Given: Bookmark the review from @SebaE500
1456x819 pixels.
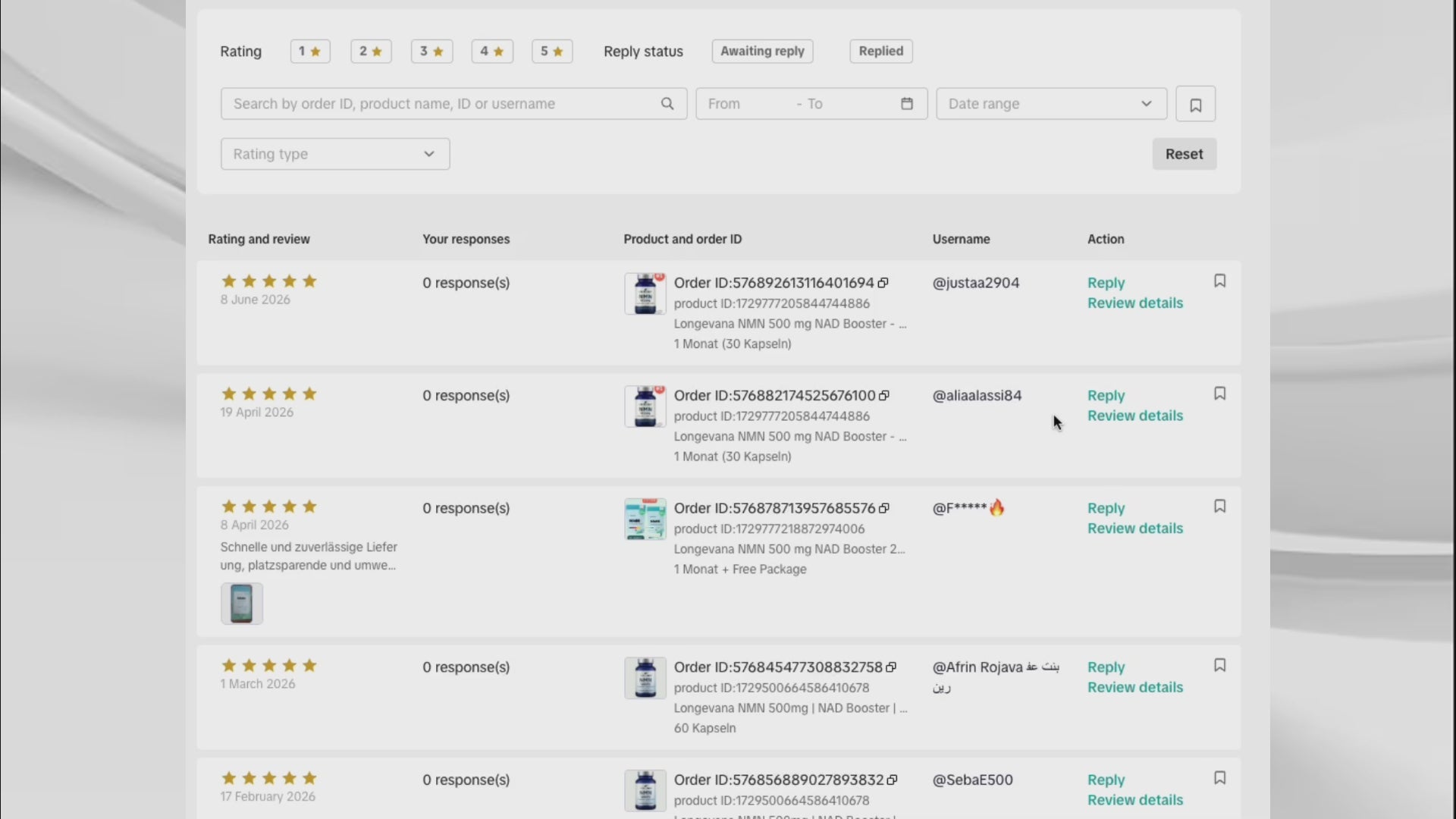Looking at the screenshot, I should tap(1220, 778).
